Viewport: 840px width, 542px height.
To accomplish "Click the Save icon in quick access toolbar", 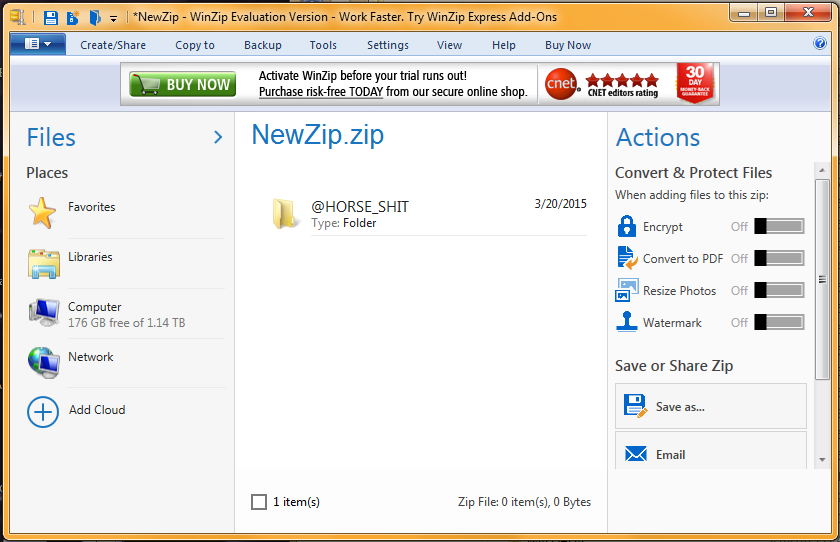I will point(50,18).
